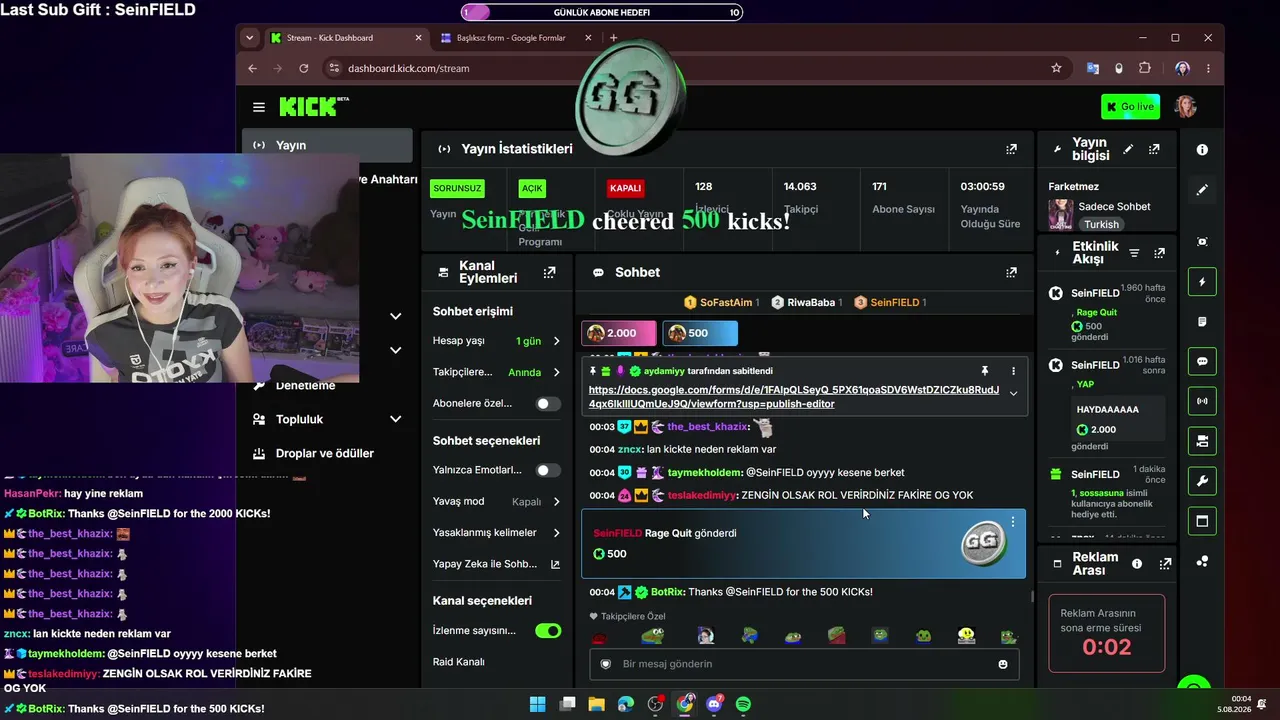Filter the Etkinlik Akışı feed
The image size is (1280, 720).
1134,253
